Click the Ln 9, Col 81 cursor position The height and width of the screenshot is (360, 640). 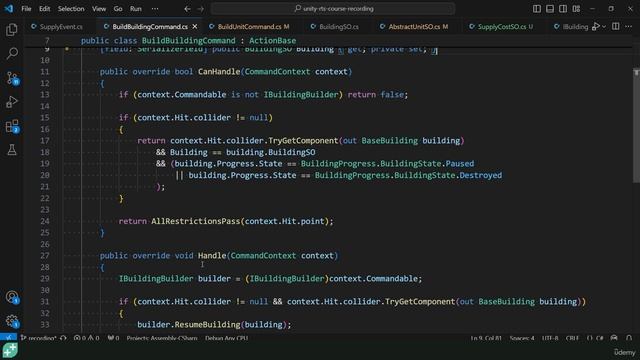[486, 338]
